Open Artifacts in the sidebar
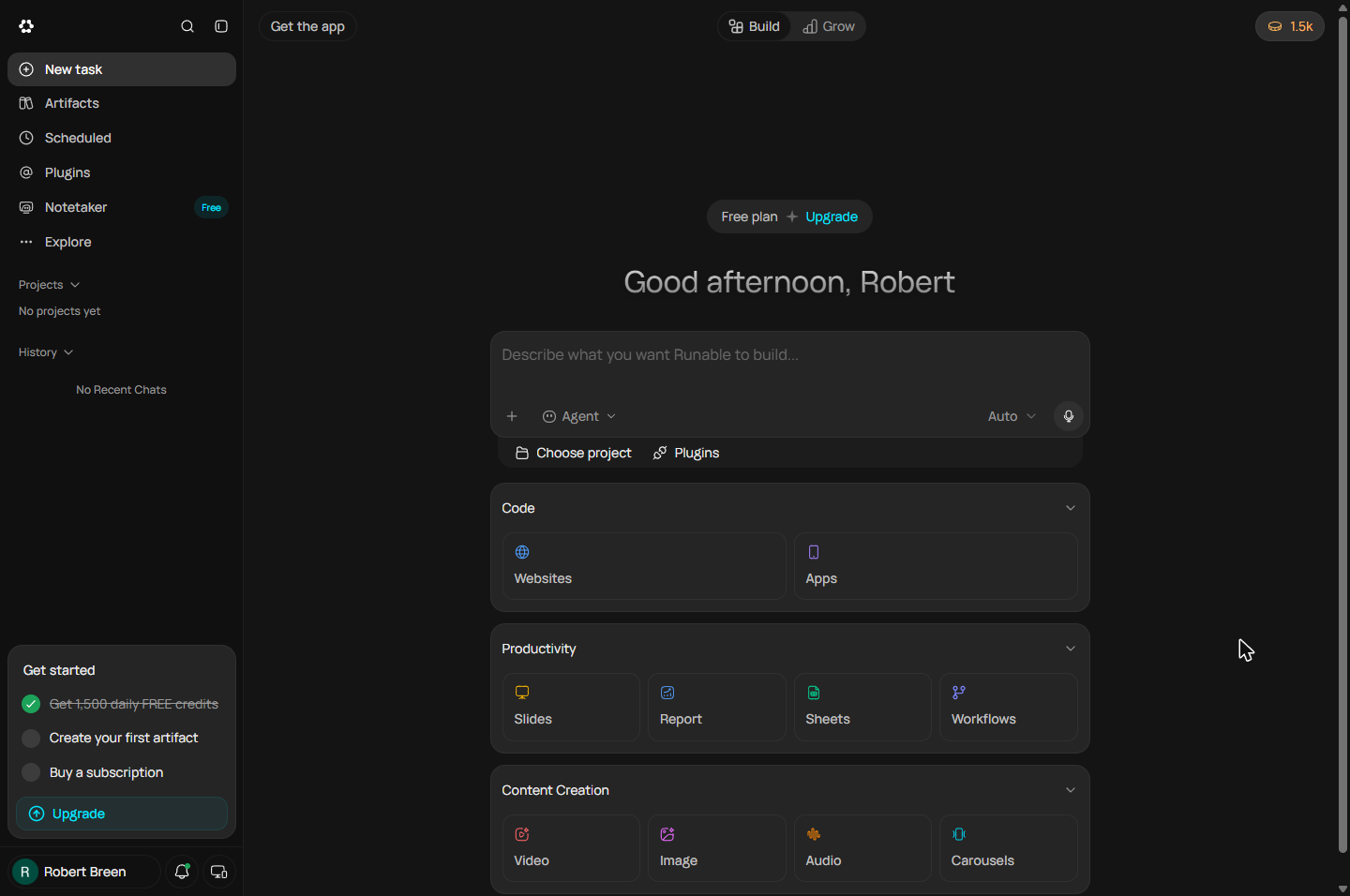 (x=122, y=103)
